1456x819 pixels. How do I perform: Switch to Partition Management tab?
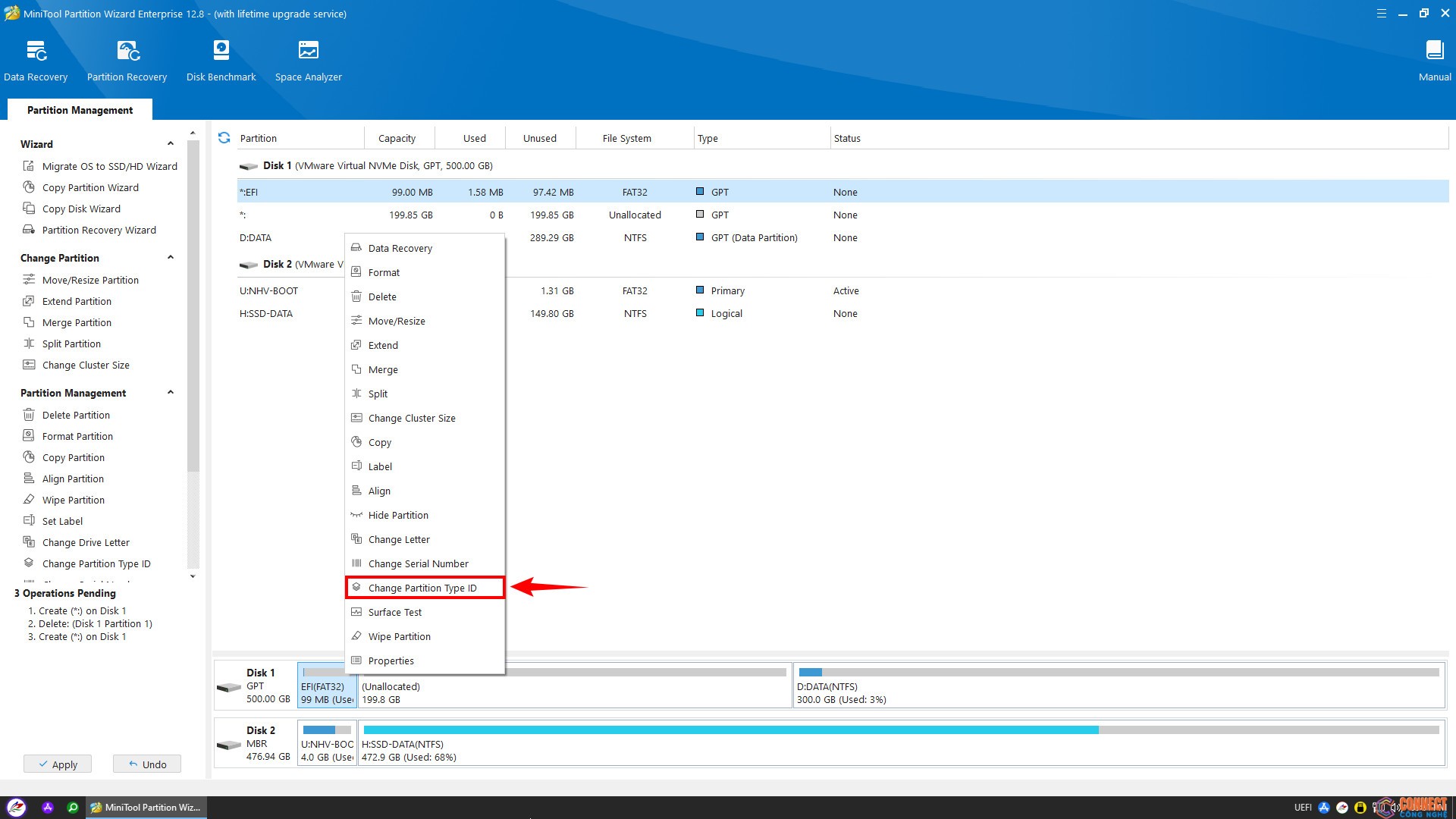click(x=80, y=110)
